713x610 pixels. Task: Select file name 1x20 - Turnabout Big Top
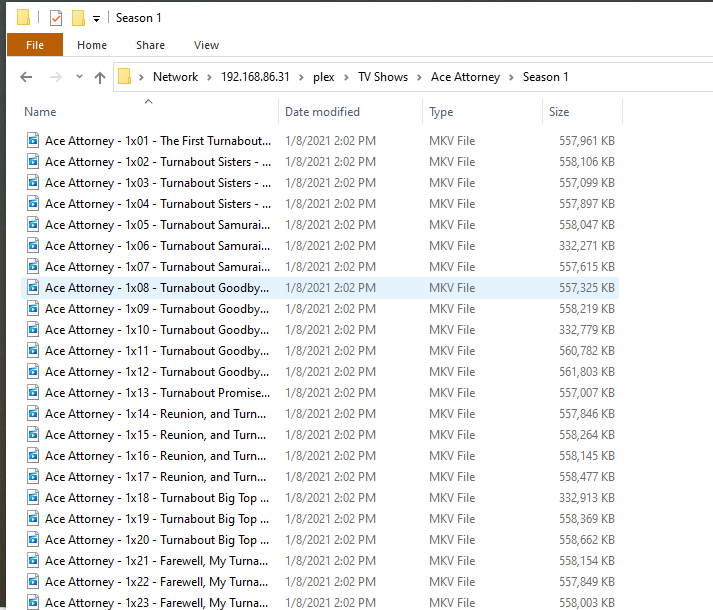click(157, 539)
